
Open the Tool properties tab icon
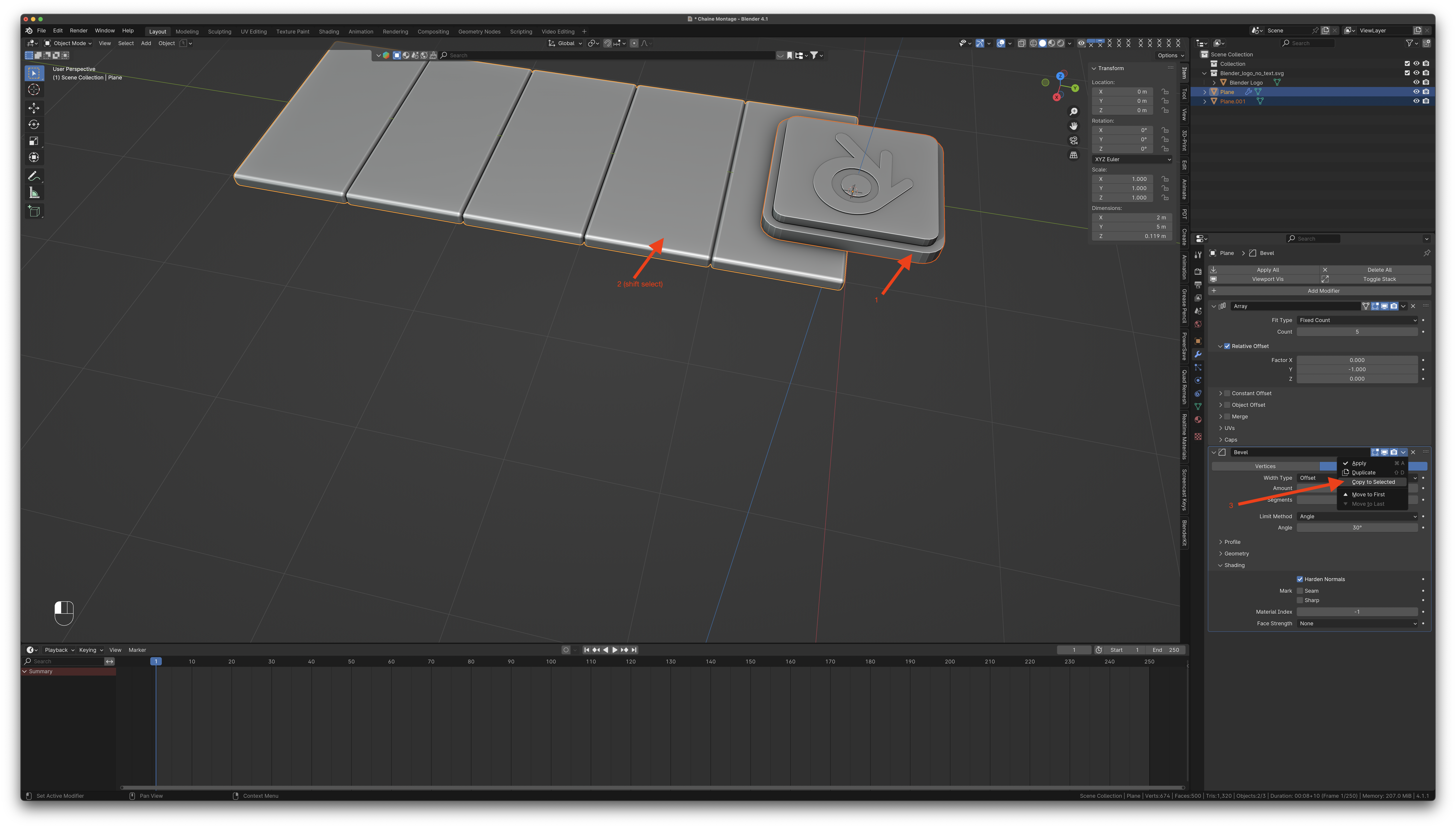(1198, 255)
